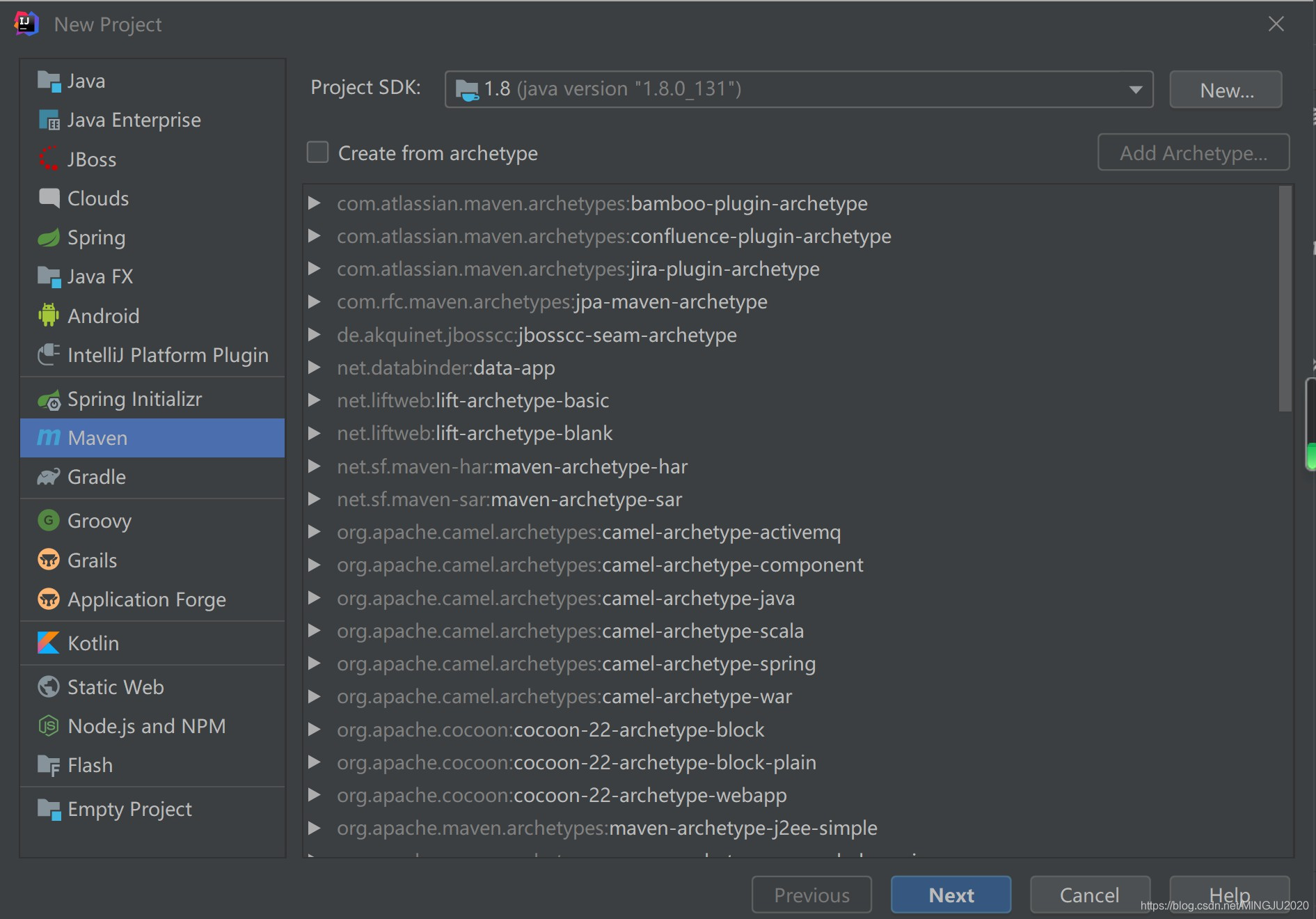Enable Create from archetype checkbox
Screen dimensions: 1316x919
click(x=318, y=152)
